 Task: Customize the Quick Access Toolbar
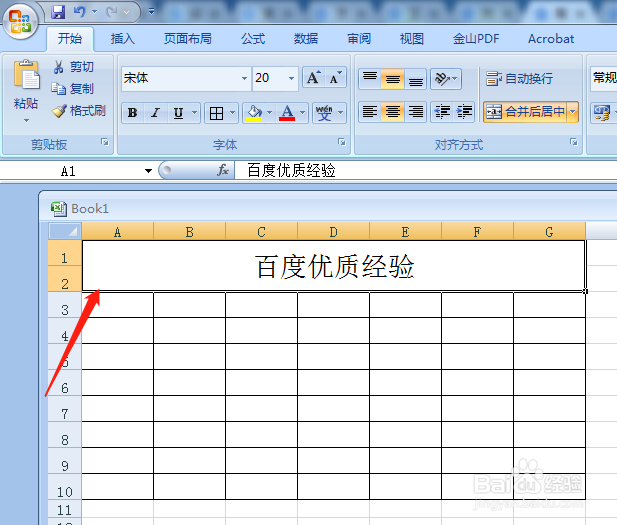click(151, 12)
